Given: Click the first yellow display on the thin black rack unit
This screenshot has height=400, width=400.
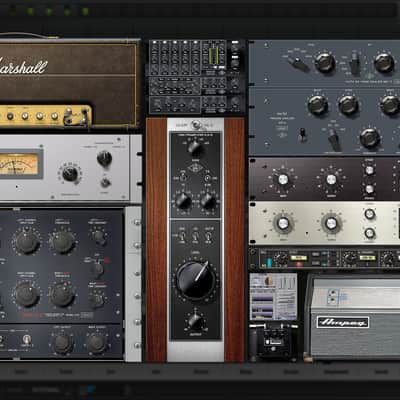Looking at the screenshot, I should tap(298, 257).
